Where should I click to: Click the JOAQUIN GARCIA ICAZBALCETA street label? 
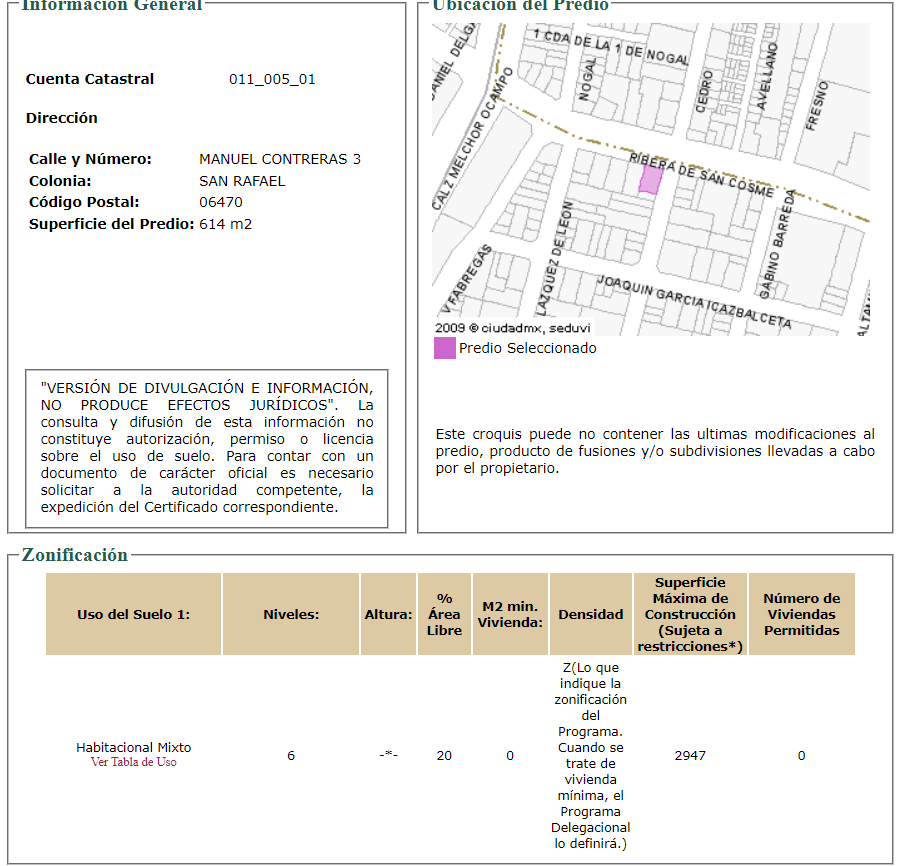pyautogui.click(x=694, y=301)
